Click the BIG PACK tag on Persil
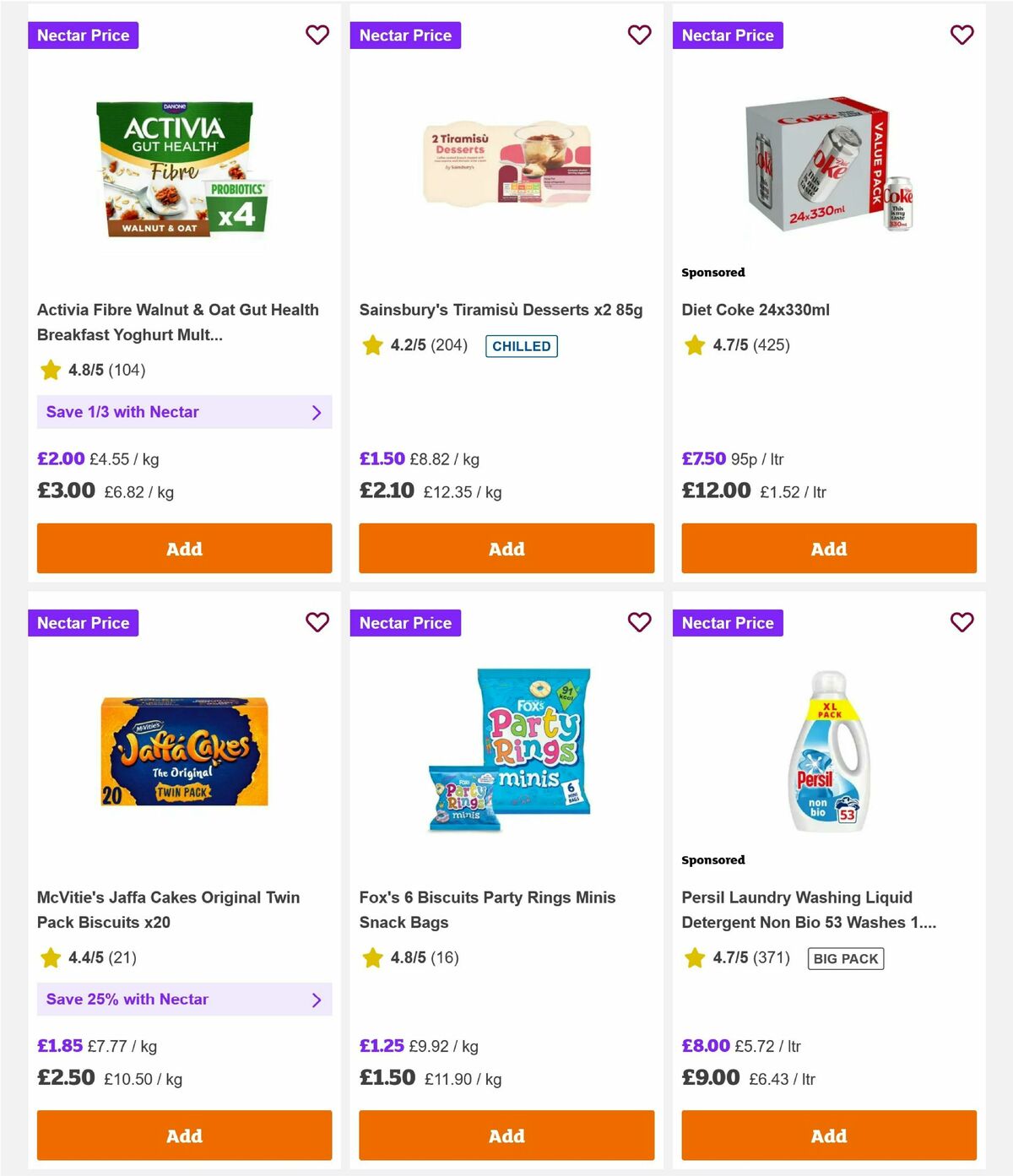The height and width of the screenshot is (1176, 1013). 845,958
